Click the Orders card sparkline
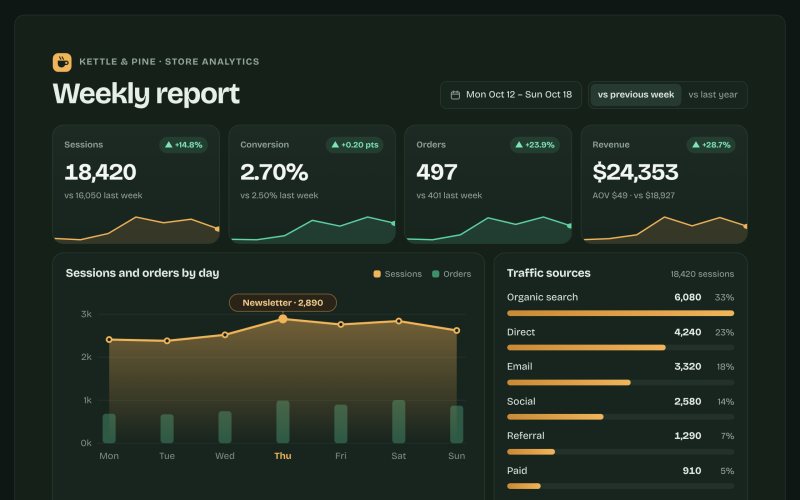 point(488,230)
